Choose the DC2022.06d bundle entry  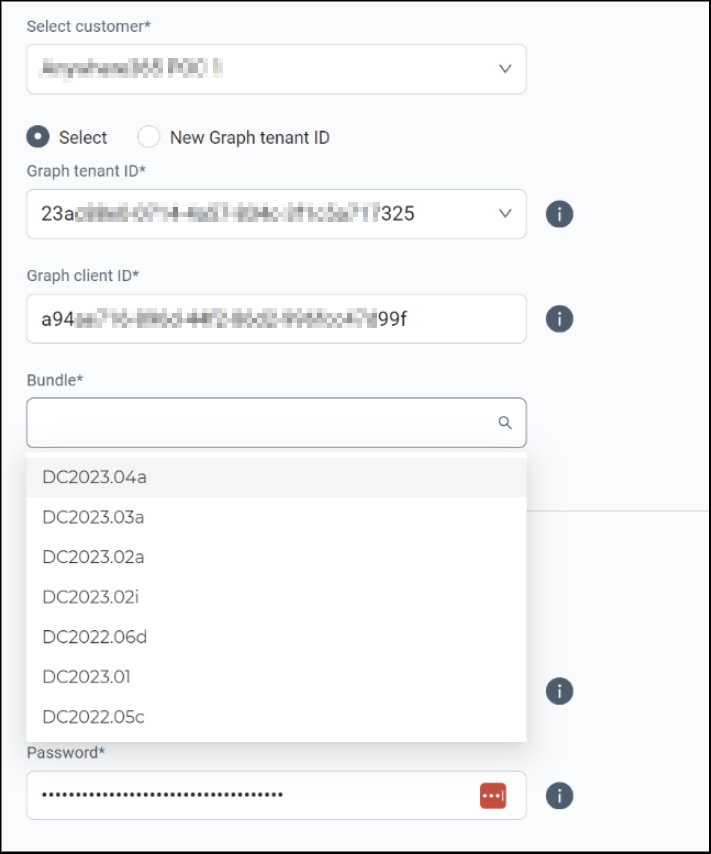(276, 637)
